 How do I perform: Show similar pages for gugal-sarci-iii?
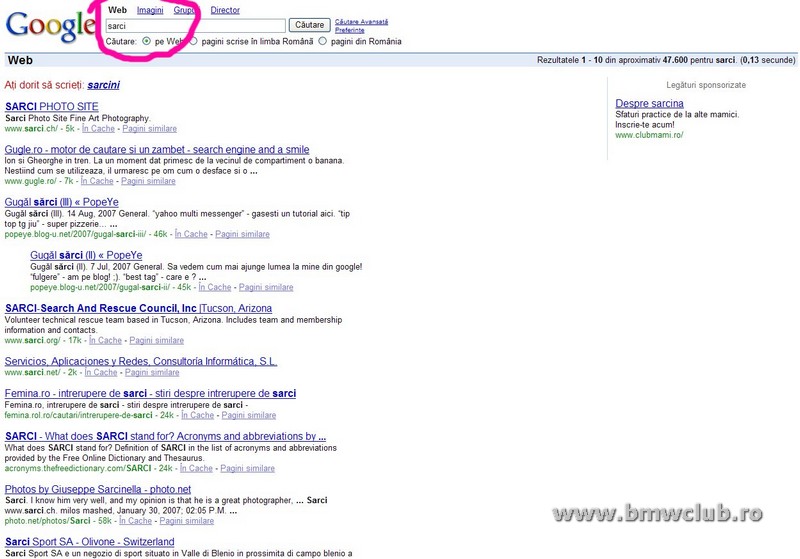pos(242,234)
